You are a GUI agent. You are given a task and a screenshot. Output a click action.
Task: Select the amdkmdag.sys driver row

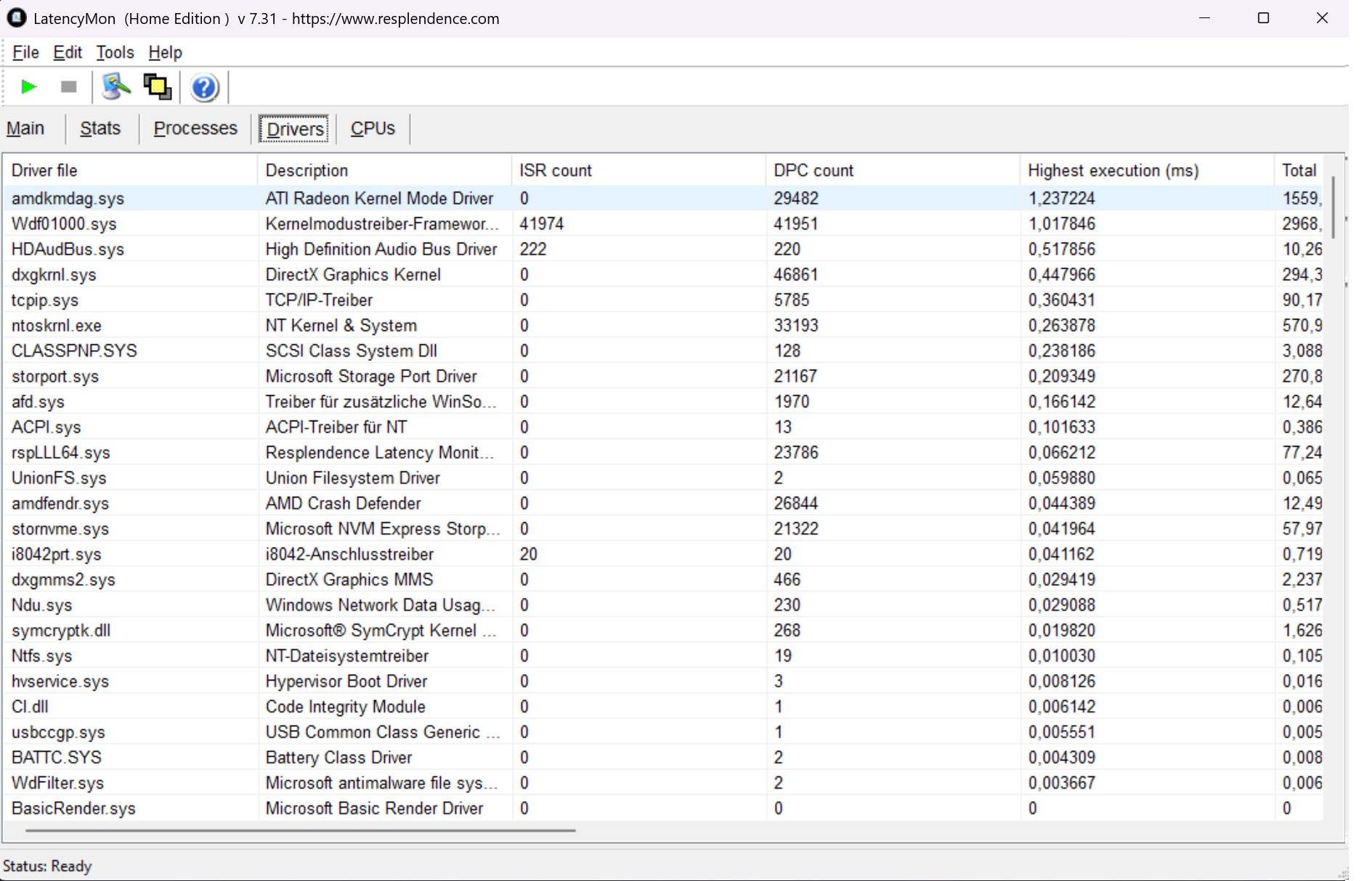click(x=68, y=198)
